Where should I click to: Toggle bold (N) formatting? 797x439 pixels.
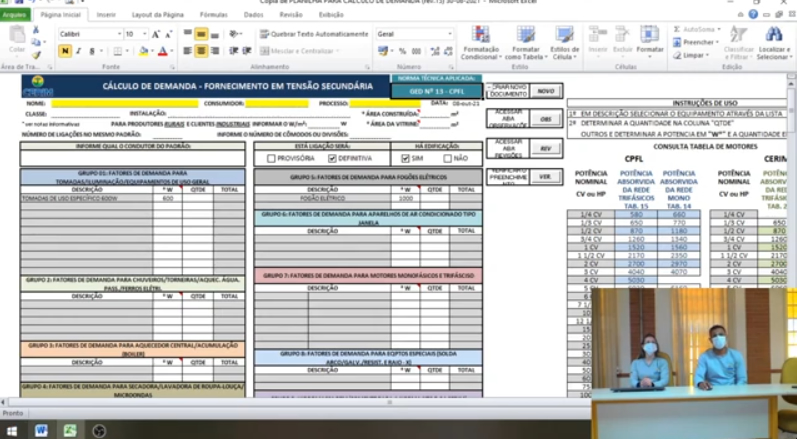(65, 51)
